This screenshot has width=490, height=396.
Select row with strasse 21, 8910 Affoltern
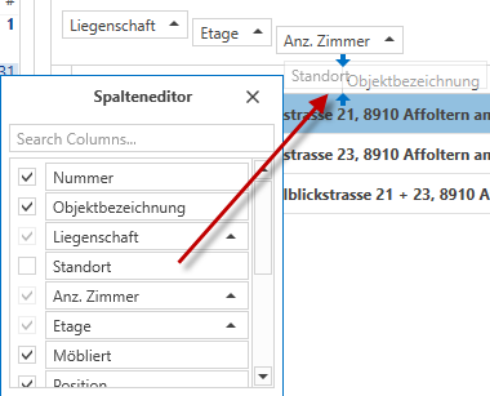click(x=387, y=114)
